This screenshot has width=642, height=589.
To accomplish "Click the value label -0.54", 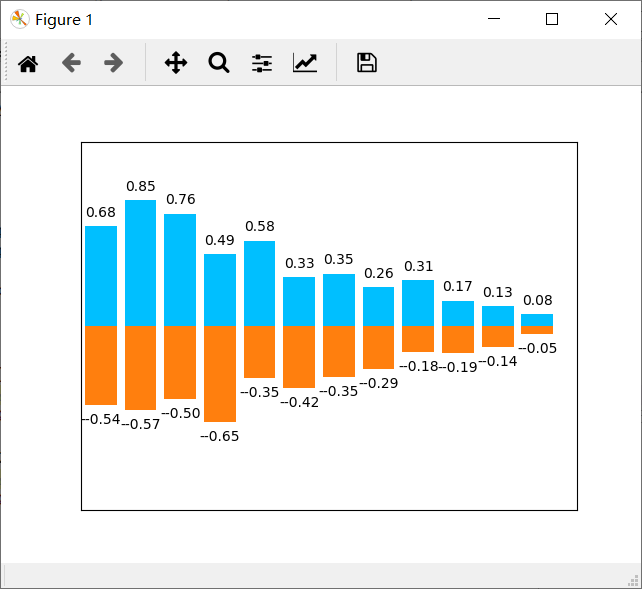I will (101, 419).
